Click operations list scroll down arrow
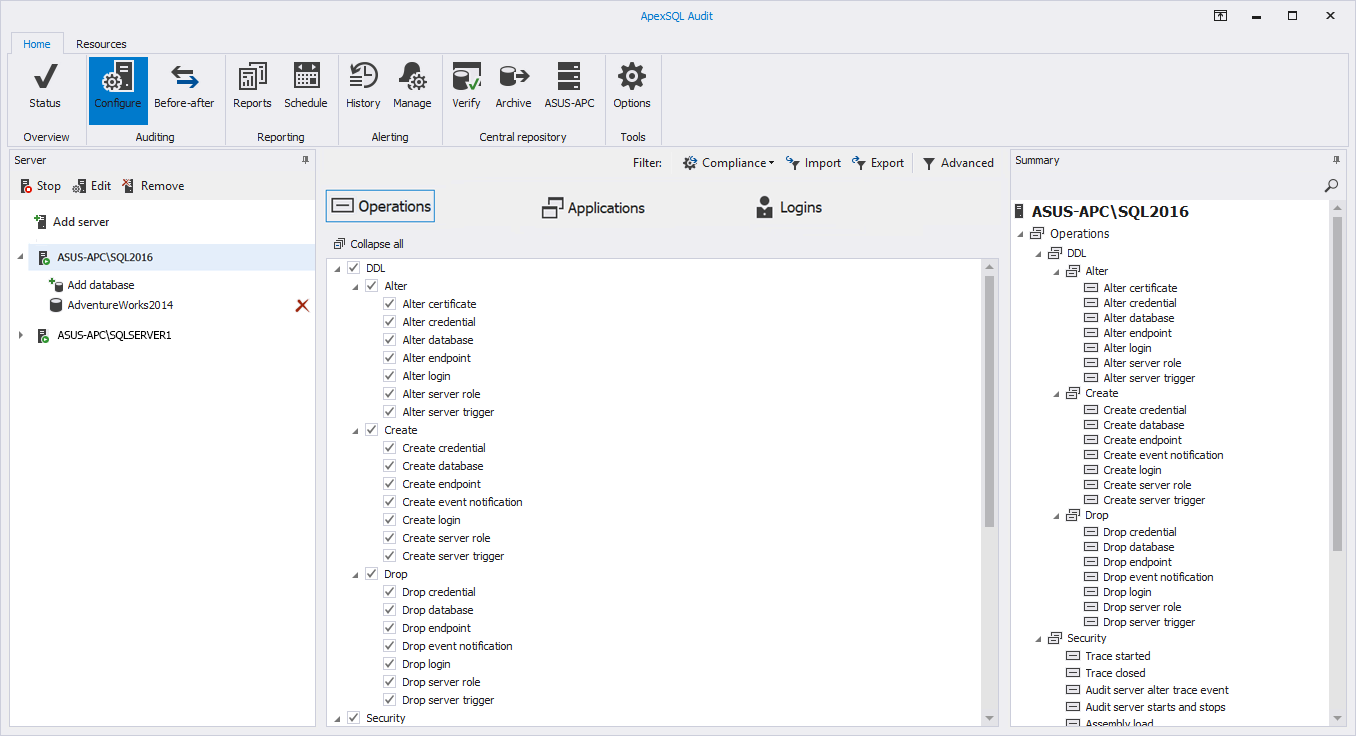Image resolution: width=1358 pixels, height=736 pixels. point(990,718)
